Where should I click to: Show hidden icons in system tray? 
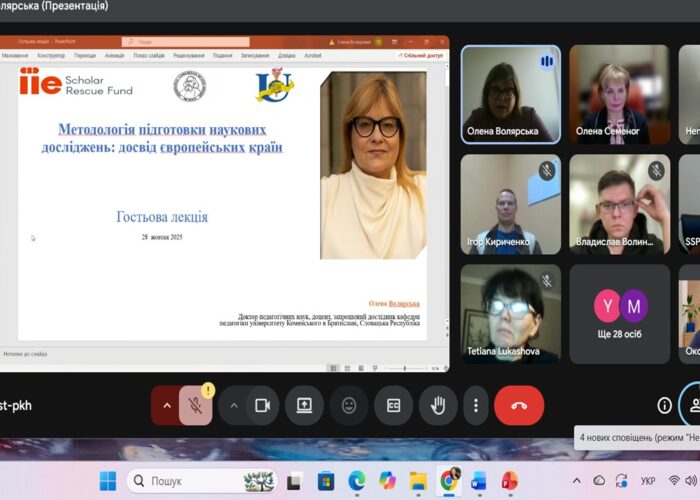pyautogui.click(x=575, y=481)
